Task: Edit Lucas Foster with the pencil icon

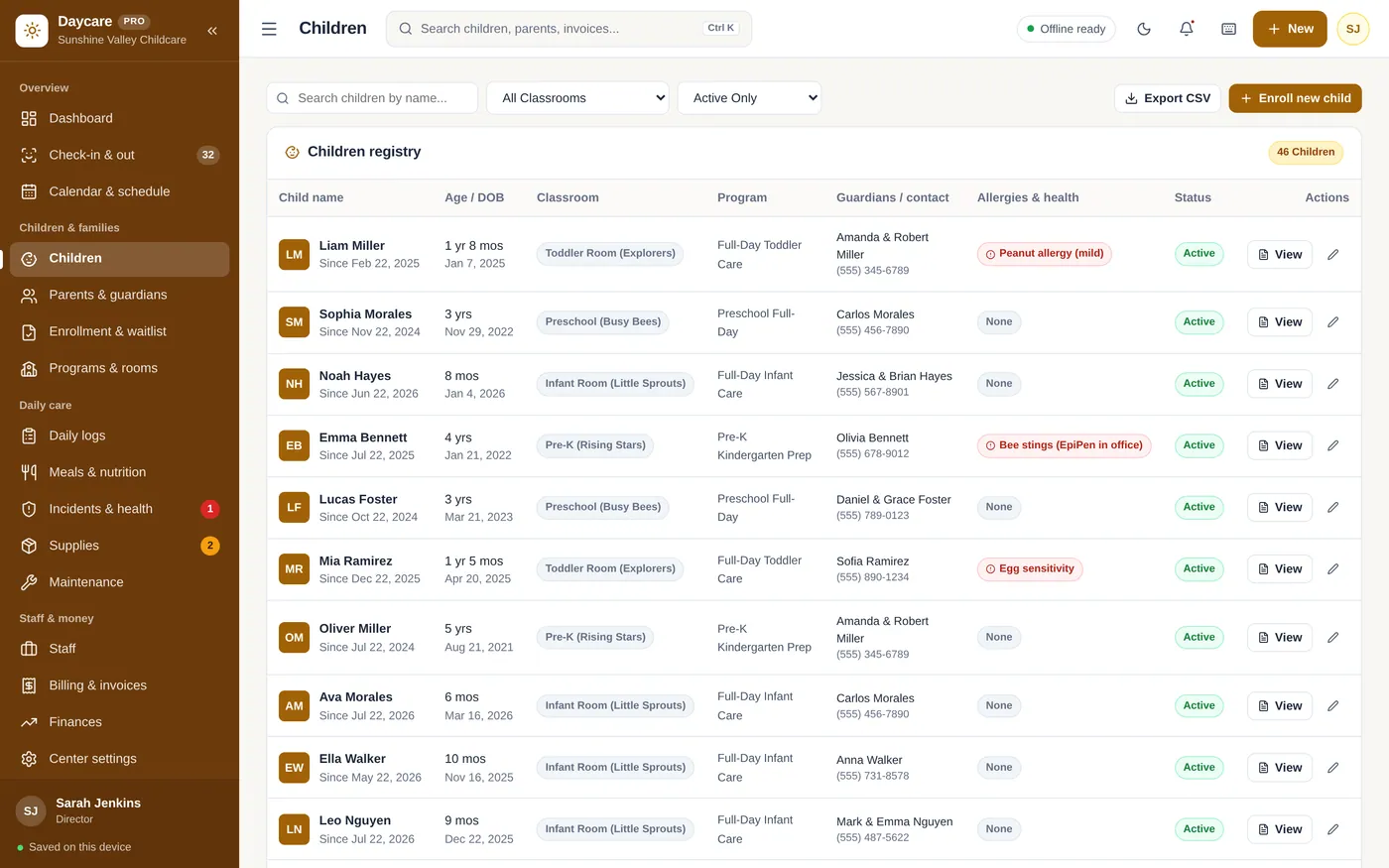Action: point(1333,507)
